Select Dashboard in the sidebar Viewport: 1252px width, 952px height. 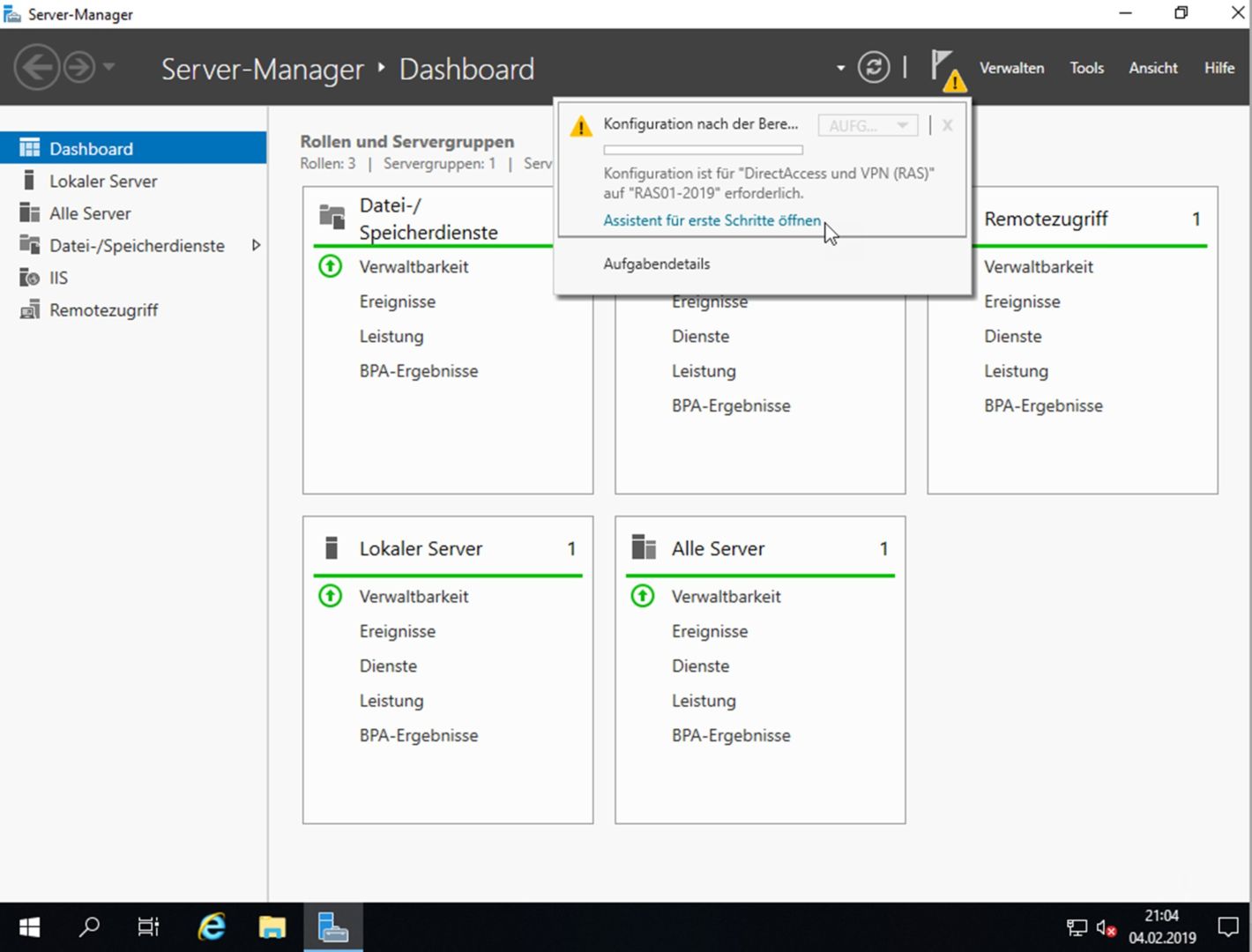[133, 148]
